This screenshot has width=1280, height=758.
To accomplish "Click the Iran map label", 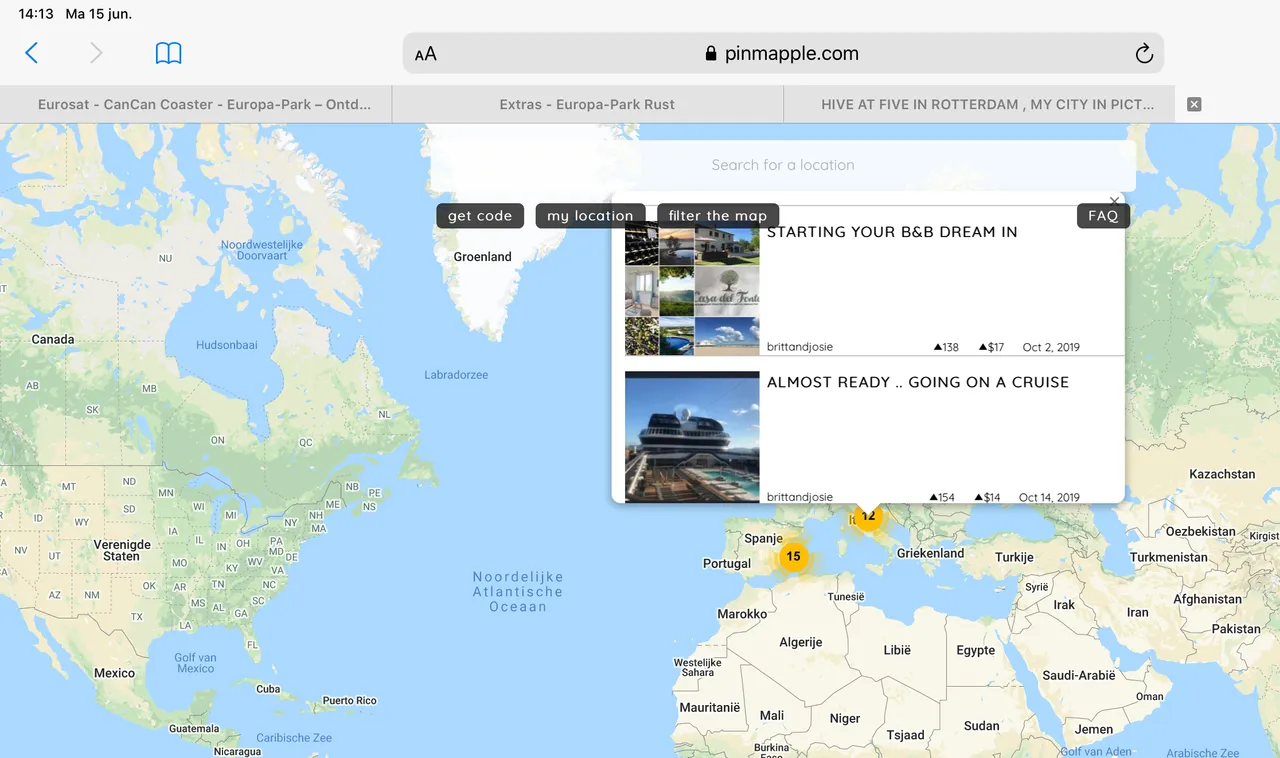I will (x=1138, y=612).
